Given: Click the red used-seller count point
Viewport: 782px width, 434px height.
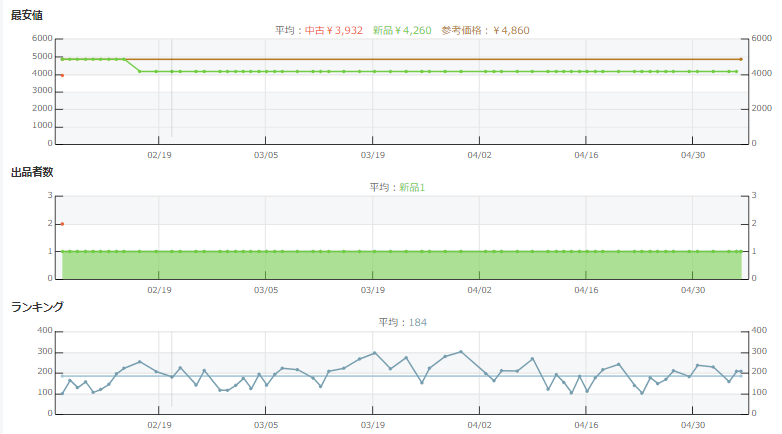Looking at the screenshot, I should click(62, 224).
